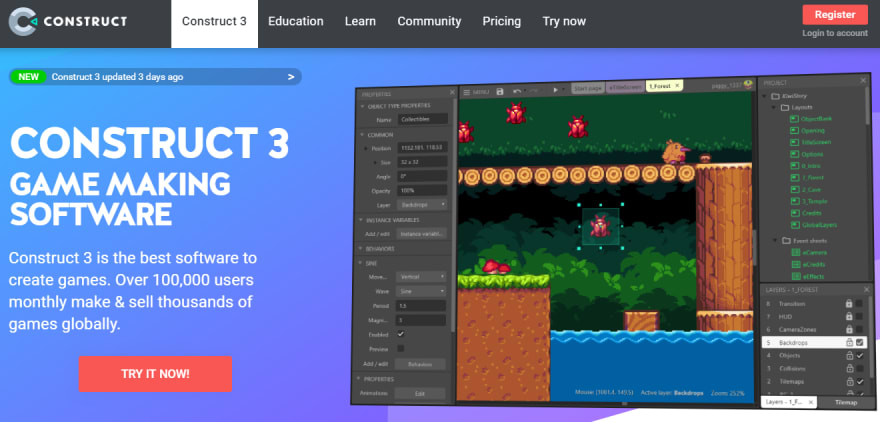Collapse the Sine section
This screenshot has width=880, height=422.
coord(360,263)
